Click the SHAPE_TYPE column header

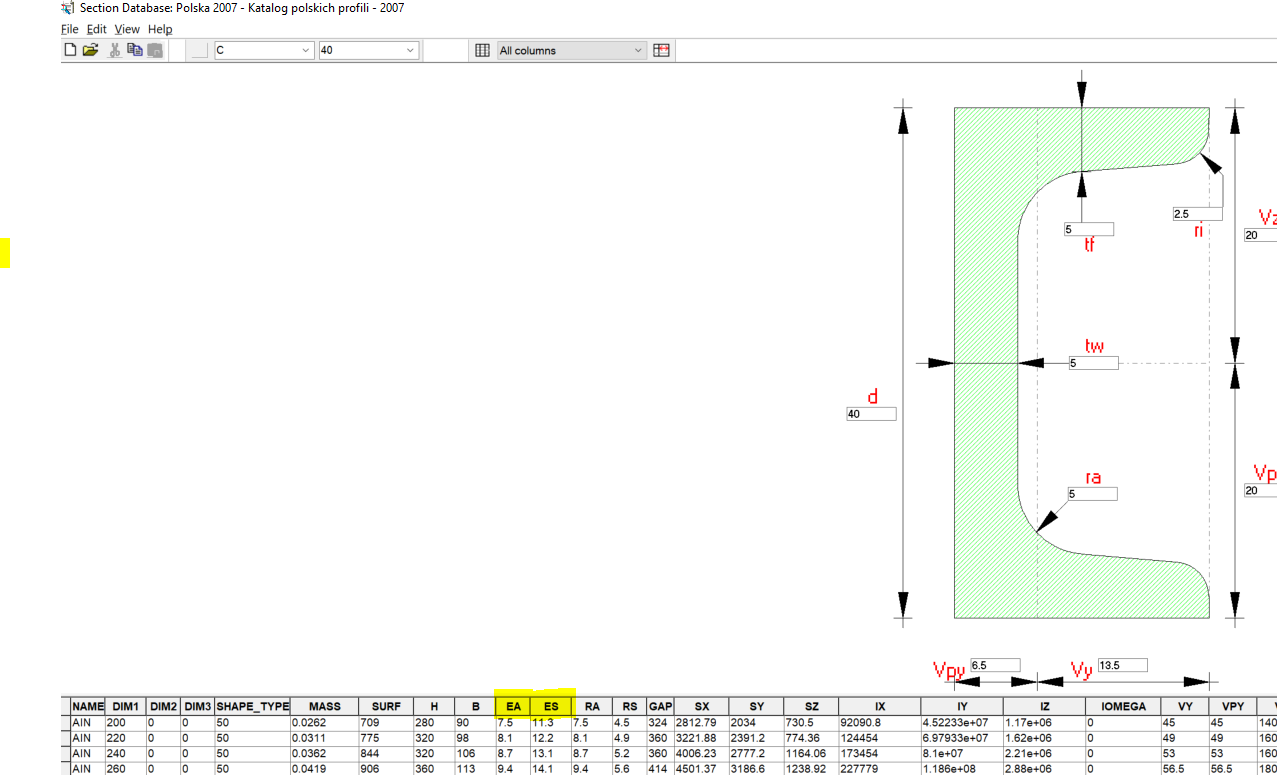[252, 706]
